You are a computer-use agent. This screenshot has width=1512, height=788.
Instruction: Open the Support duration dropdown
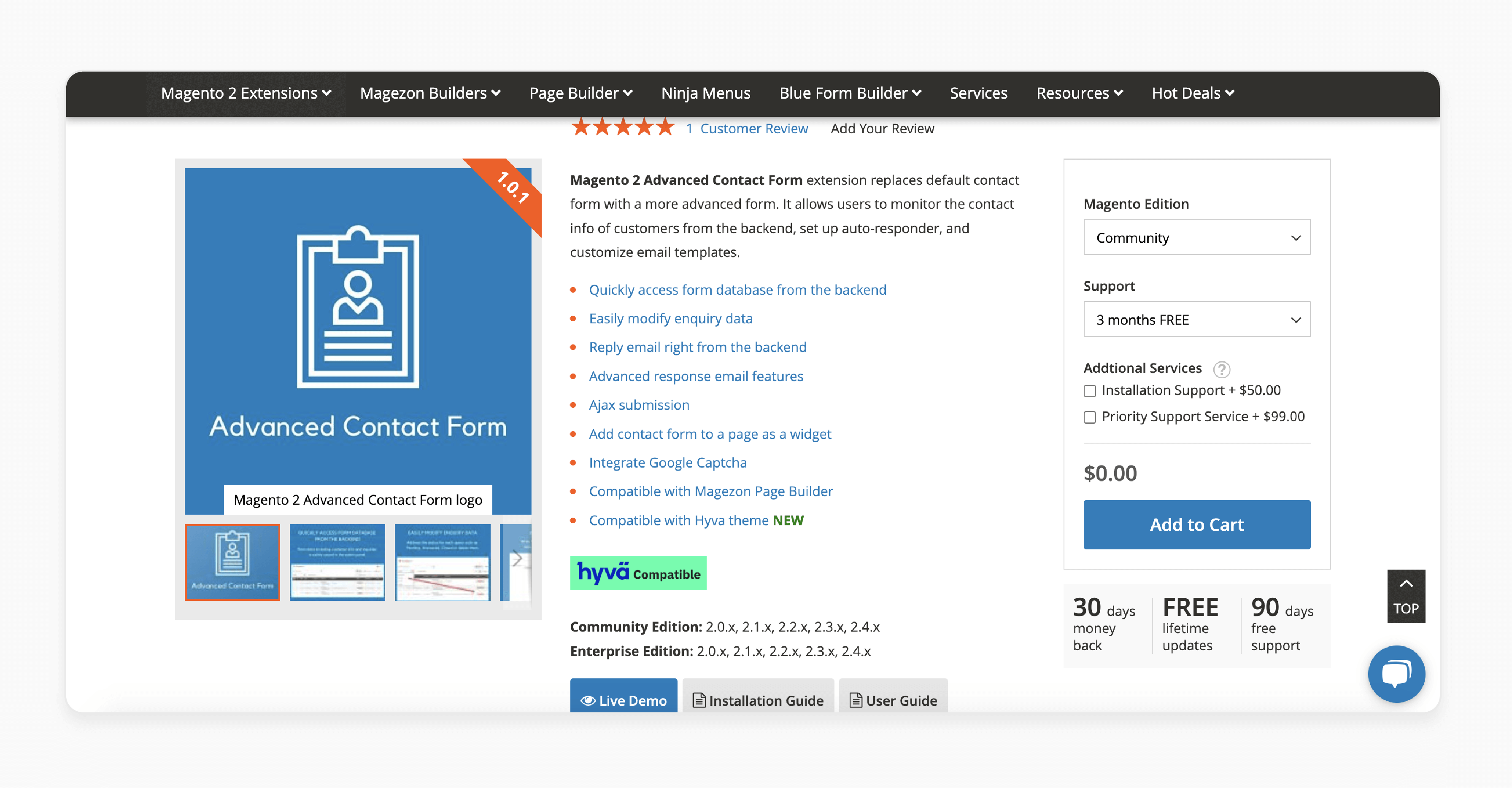1197,320
